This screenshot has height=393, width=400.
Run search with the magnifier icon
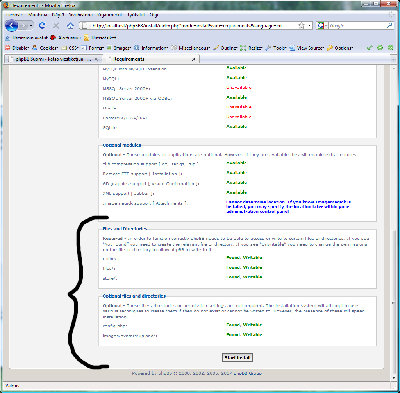(390, 25)
